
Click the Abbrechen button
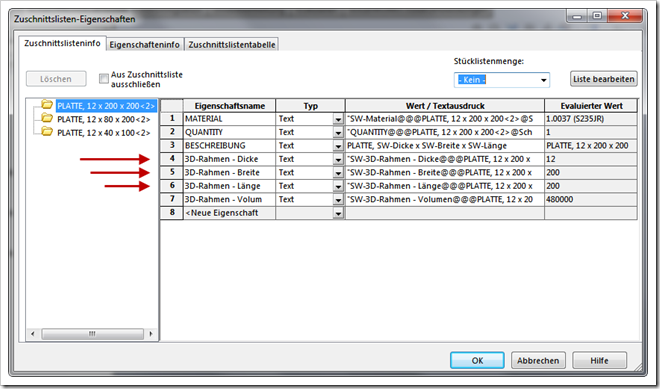click(538, 360)
